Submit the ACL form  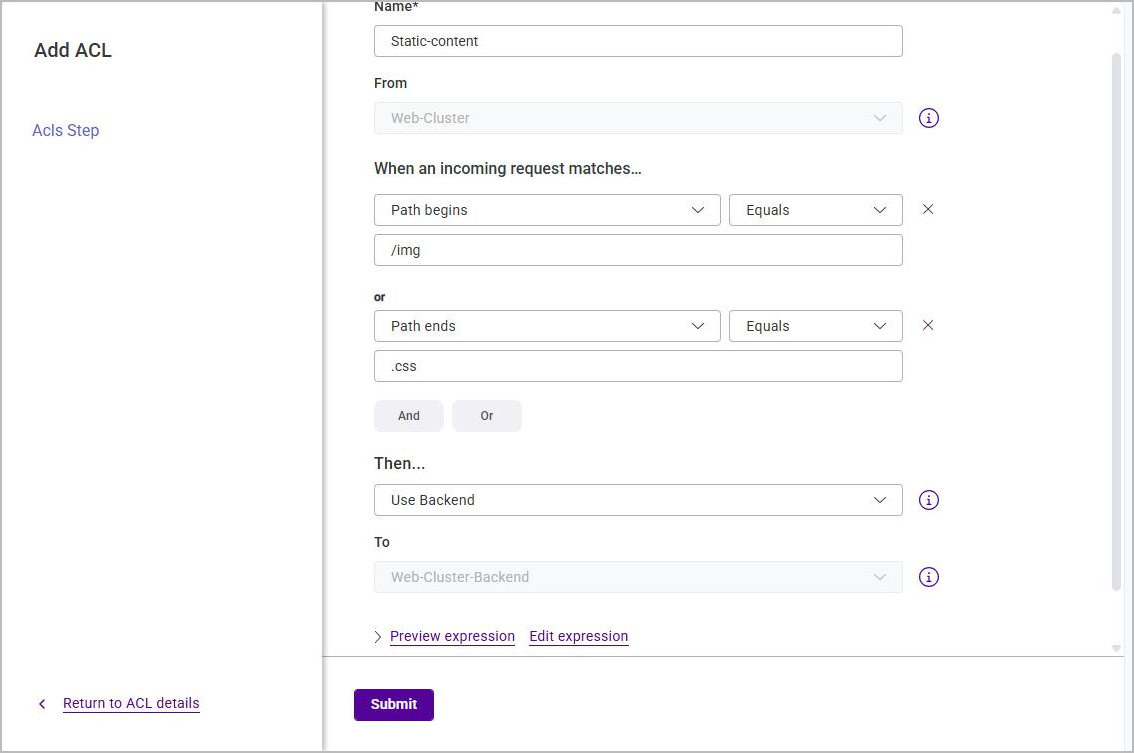click(x=393, y=705)
